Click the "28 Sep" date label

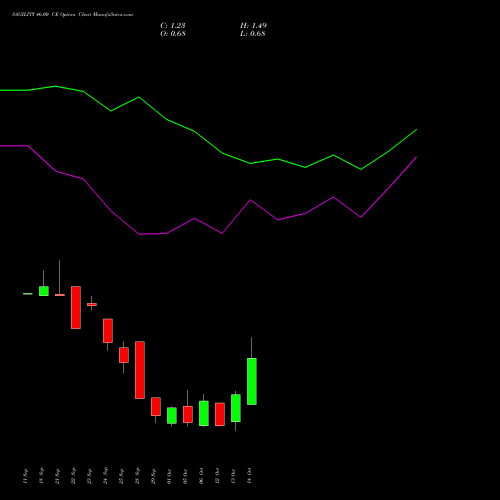[x=137, y=476]
